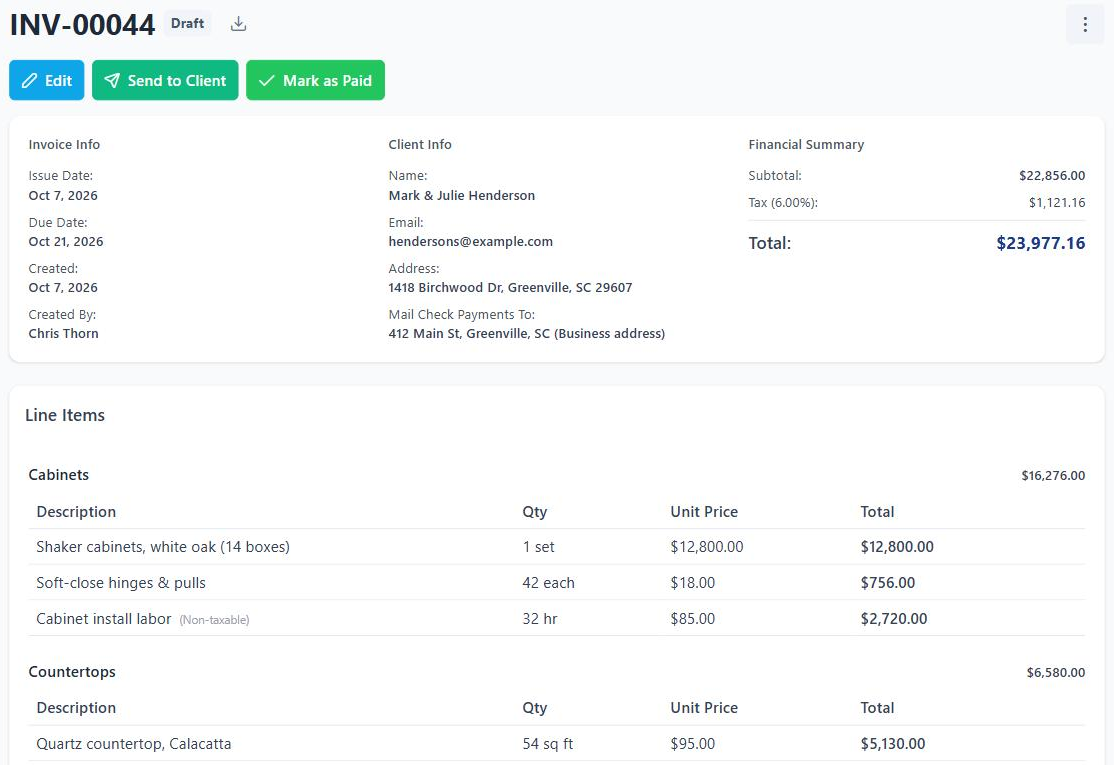Click the Cabinets section heading
Screen dimensions: 1114x765
(x=59, y=474)
